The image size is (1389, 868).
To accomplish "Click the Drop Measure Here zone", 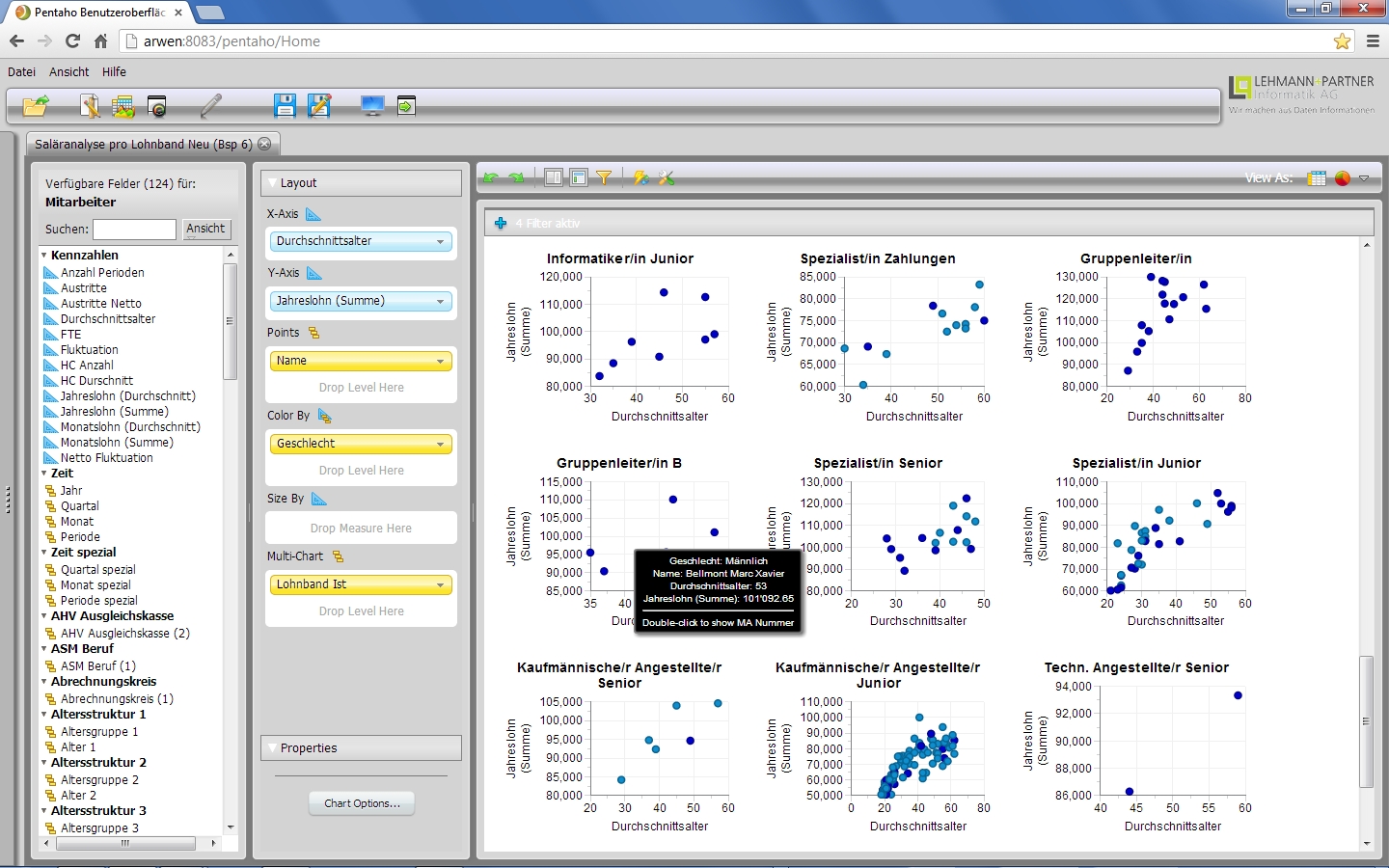I will 361,529.
